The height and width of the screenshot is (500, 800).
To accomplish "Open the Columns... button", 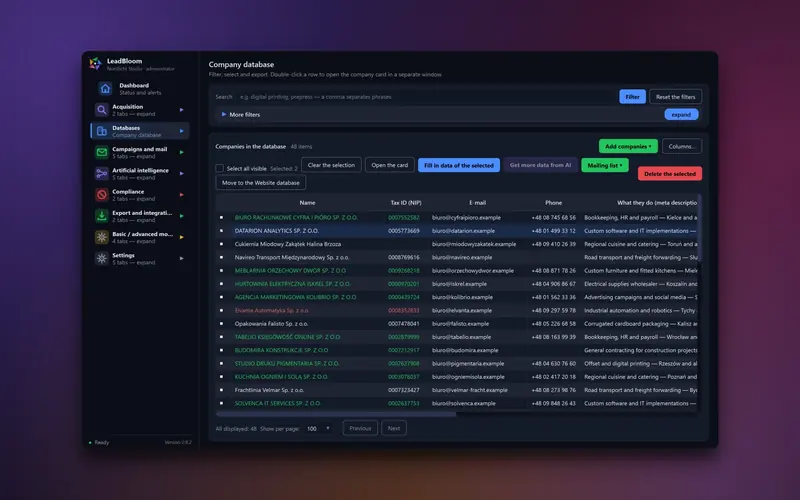I will coord(682,146).
